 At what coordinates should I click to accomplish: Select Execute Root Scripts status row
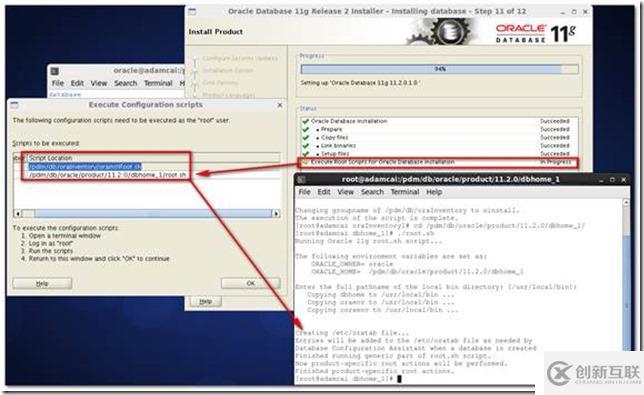click(x=439, y=162)
